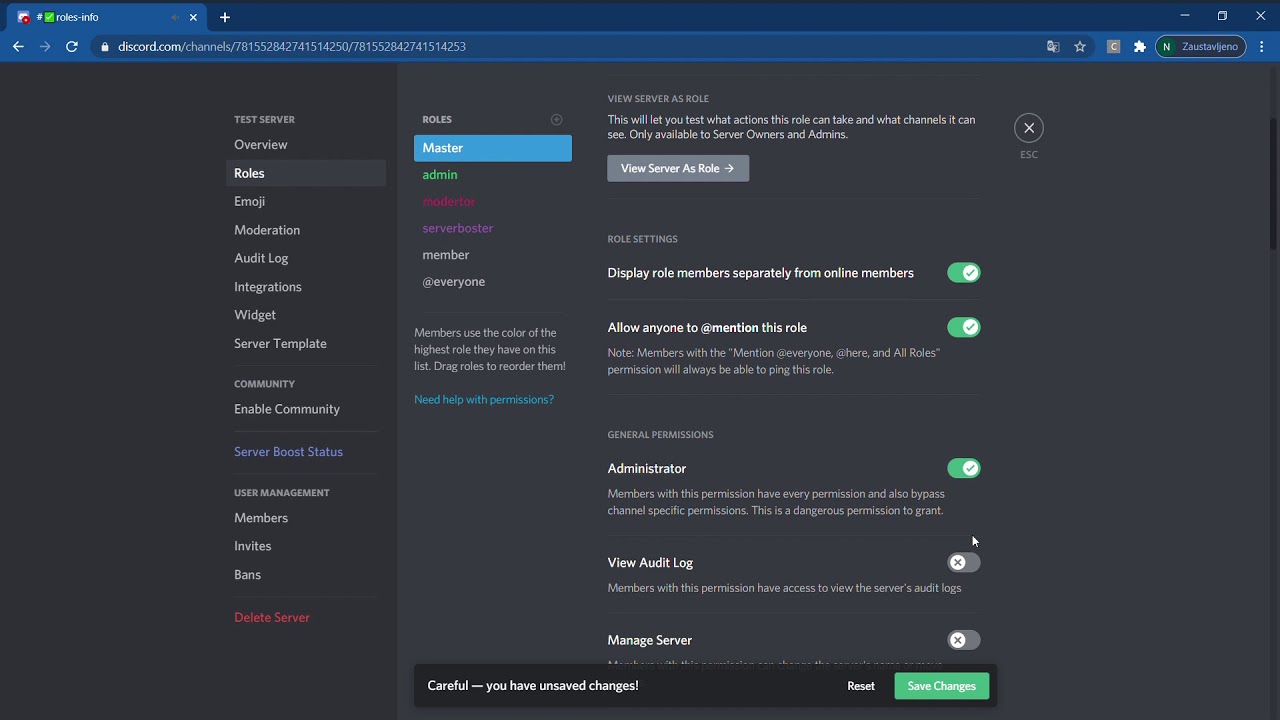This screenshot has width=1280, height=720.
Task: Enable the View Audit Log toggle
Action: [964, 563]
